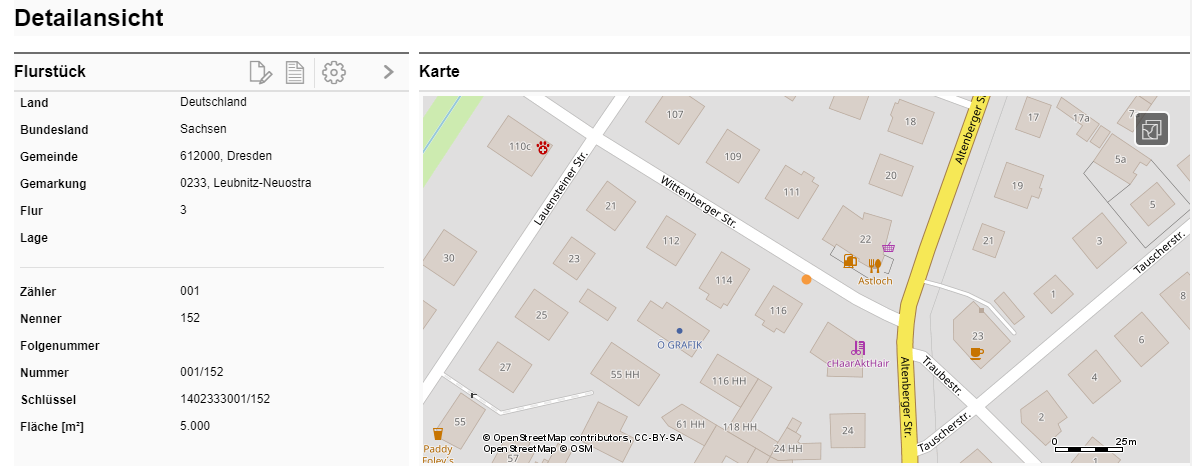1192x466 pixels.
Task: Click the O GRAFIK blue dot marker
Action: point(679,330)
